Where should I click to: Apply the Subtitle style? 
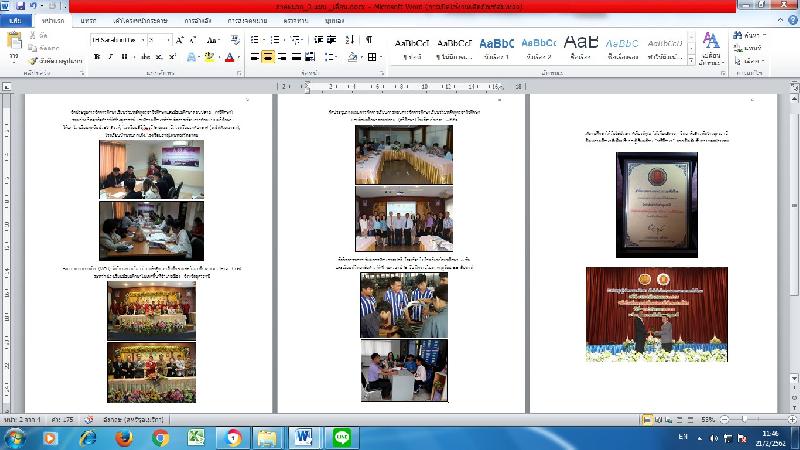[x=622, y=48]
